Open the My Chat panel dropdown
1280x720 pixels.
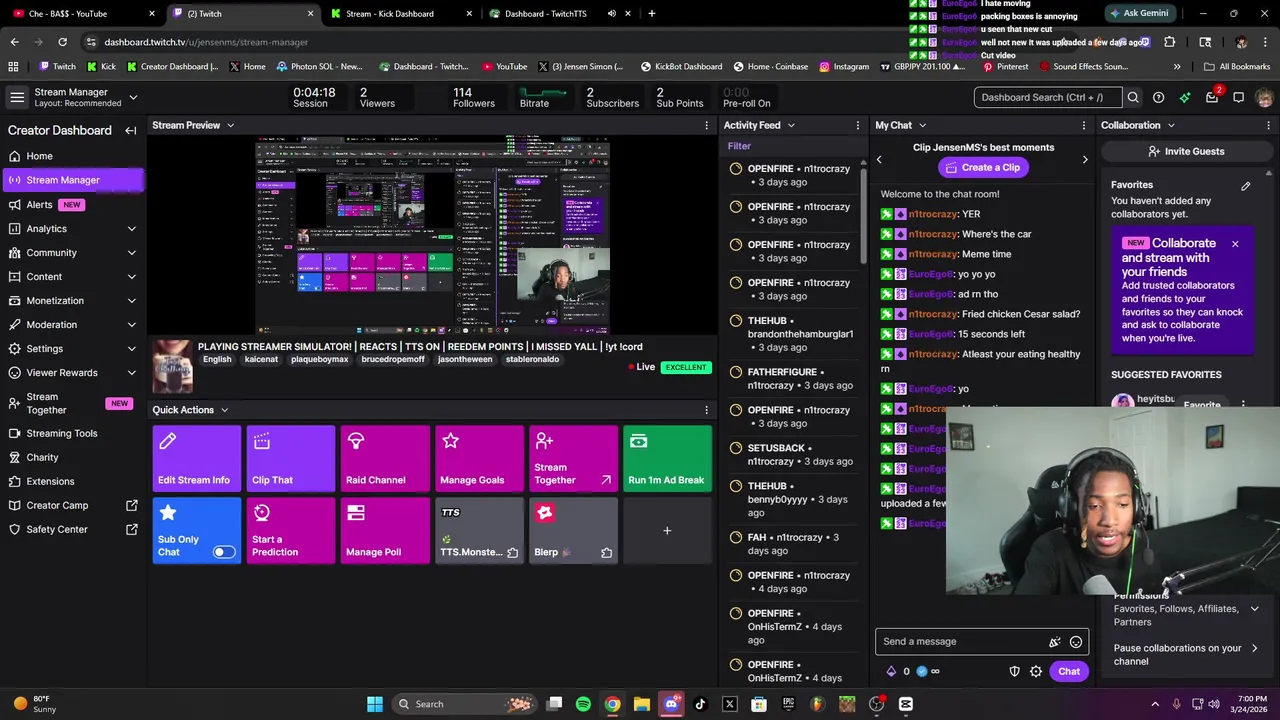point(922,125)
